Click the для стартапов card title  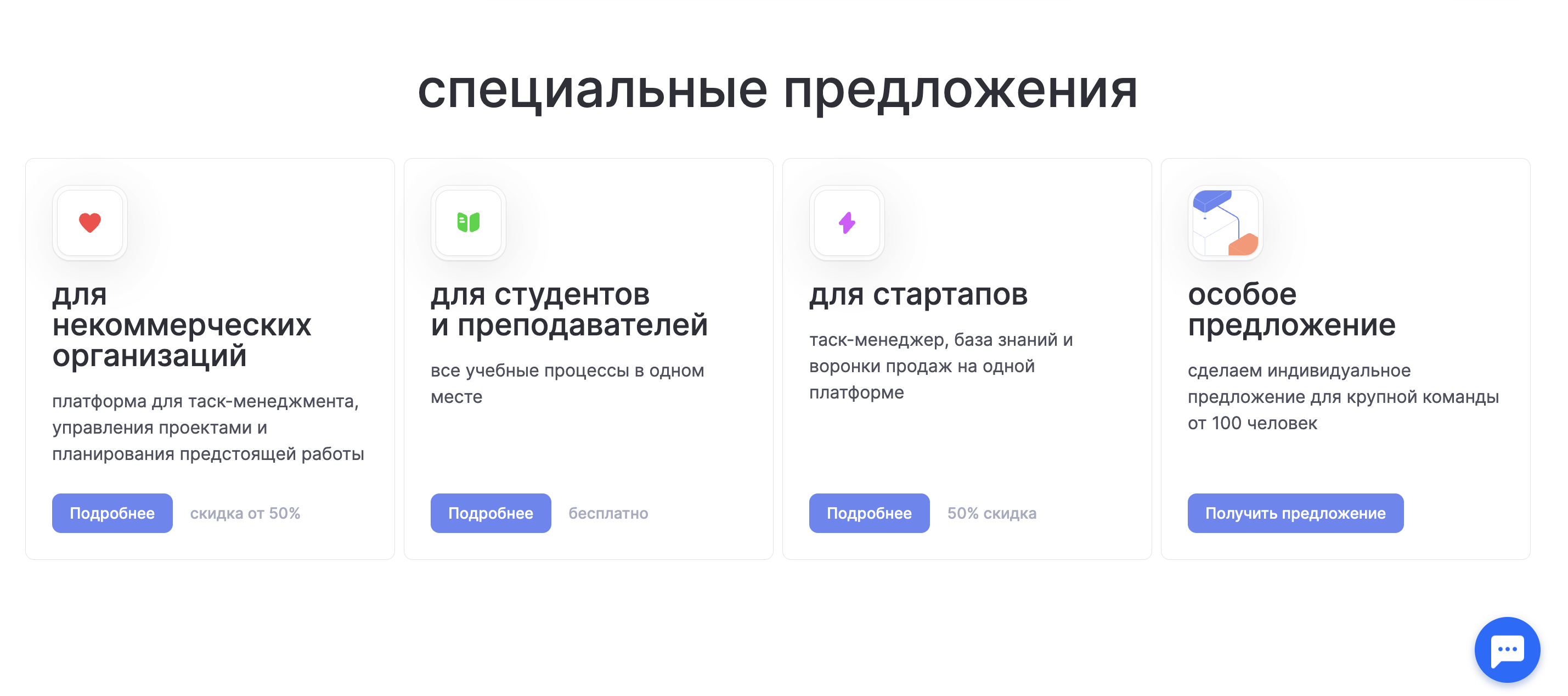[918, 295]
